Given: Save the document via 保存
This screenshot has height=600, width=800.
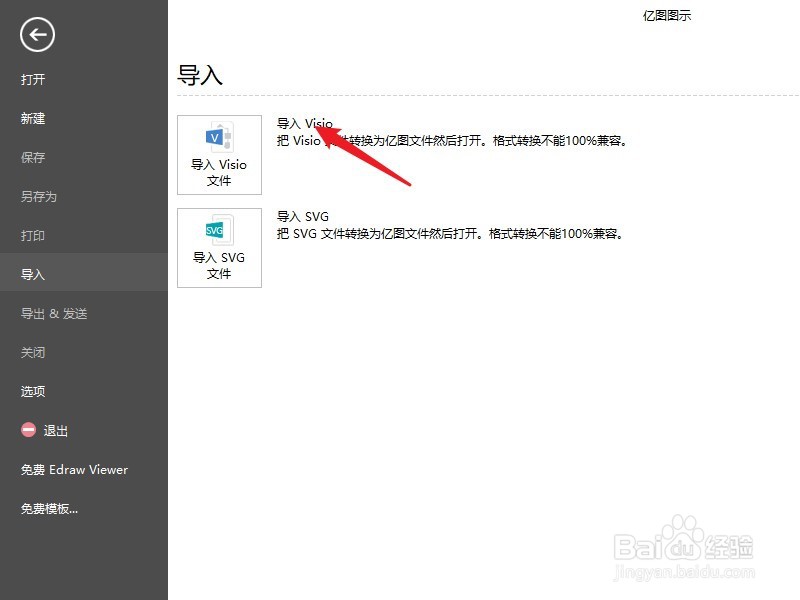Looking at the screenshot, I should (33, 157).
